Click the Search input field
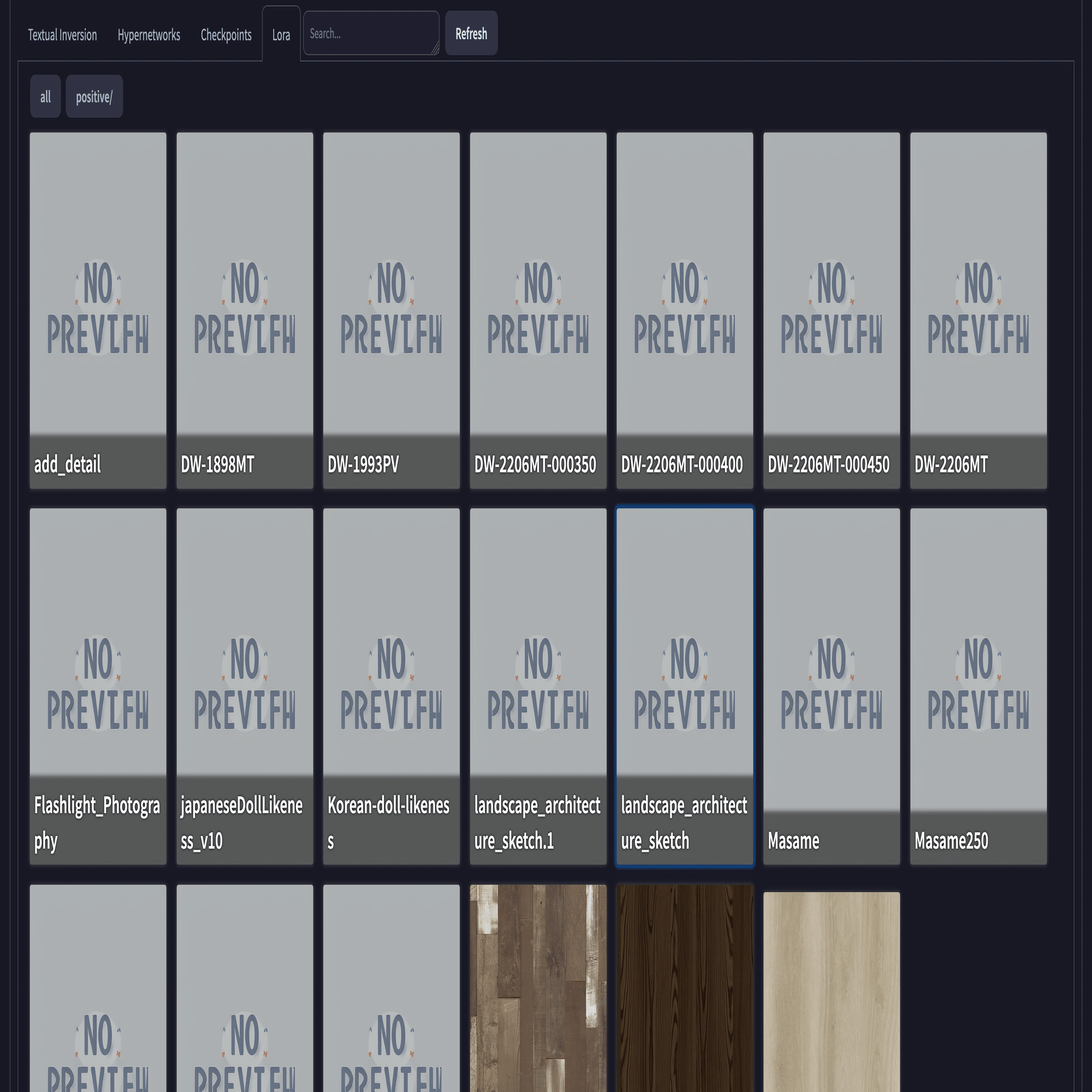Viewport: 1092px width, 1092px height. click(x=370, y=33)
